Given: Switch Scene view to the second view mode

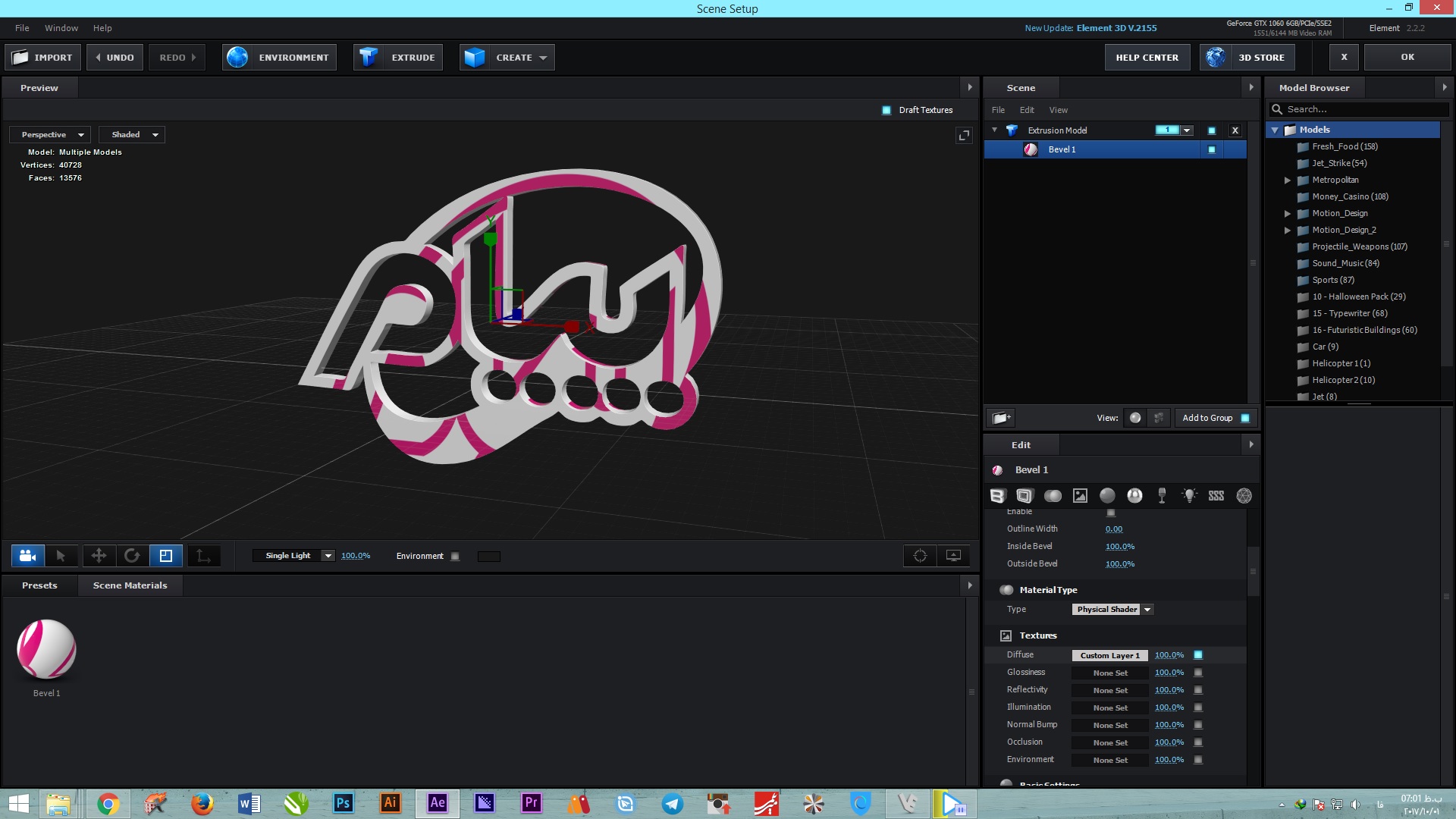Looking at the screenshot, I should click(1158, 418).
